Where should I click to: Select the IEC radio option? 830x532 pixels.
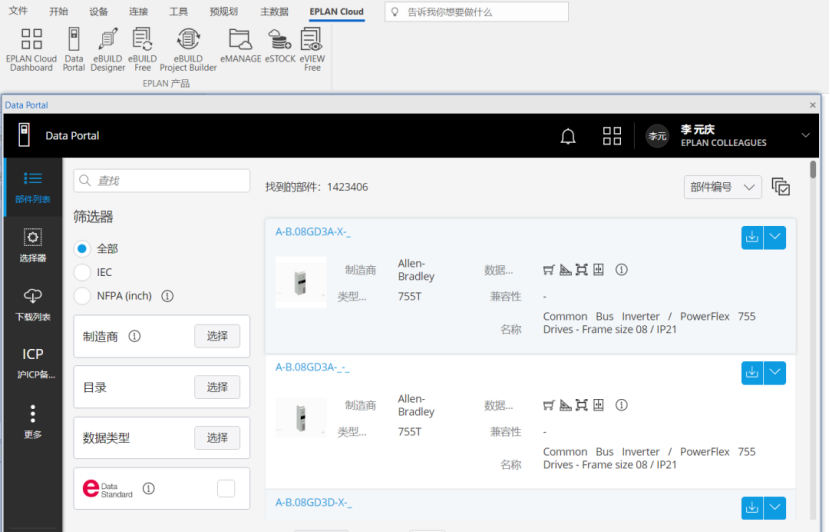[x=82, y=272]
